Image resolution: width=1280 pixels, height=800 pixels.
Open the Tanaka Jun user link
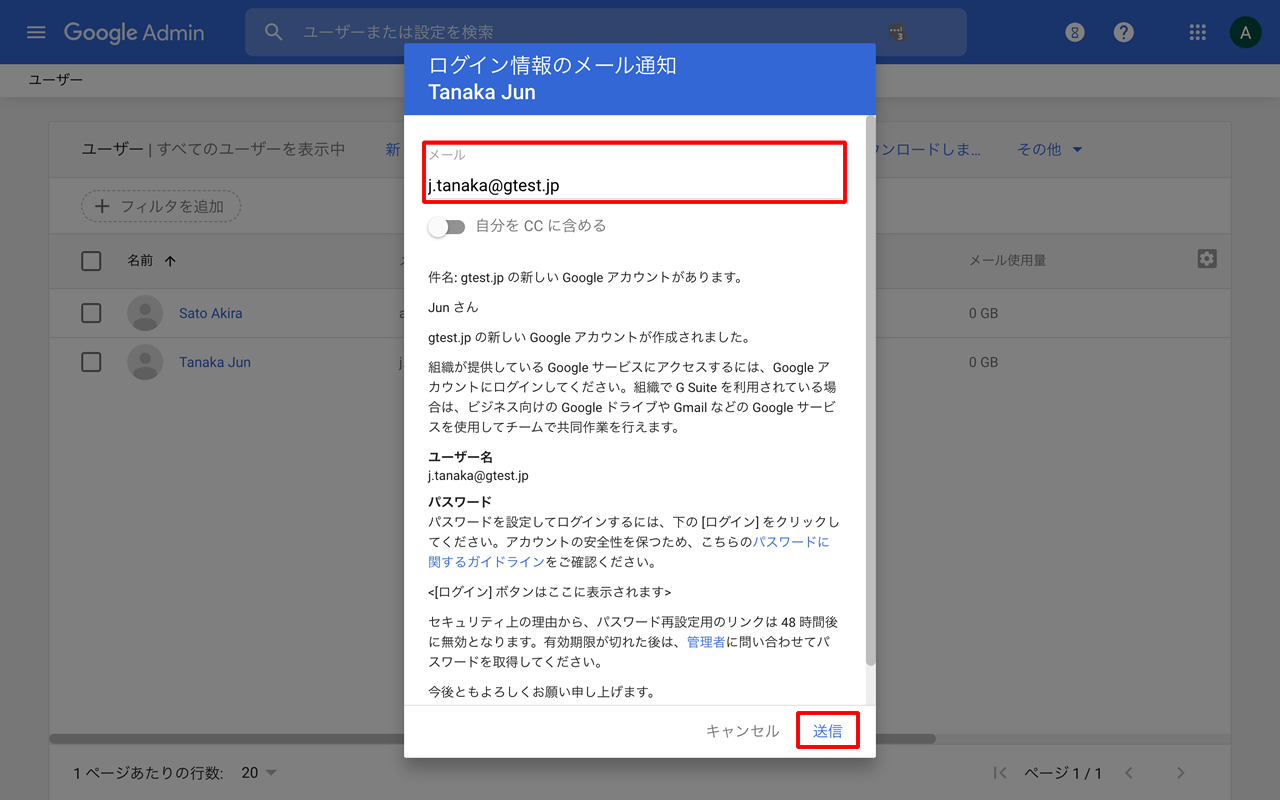coord(215,362)
